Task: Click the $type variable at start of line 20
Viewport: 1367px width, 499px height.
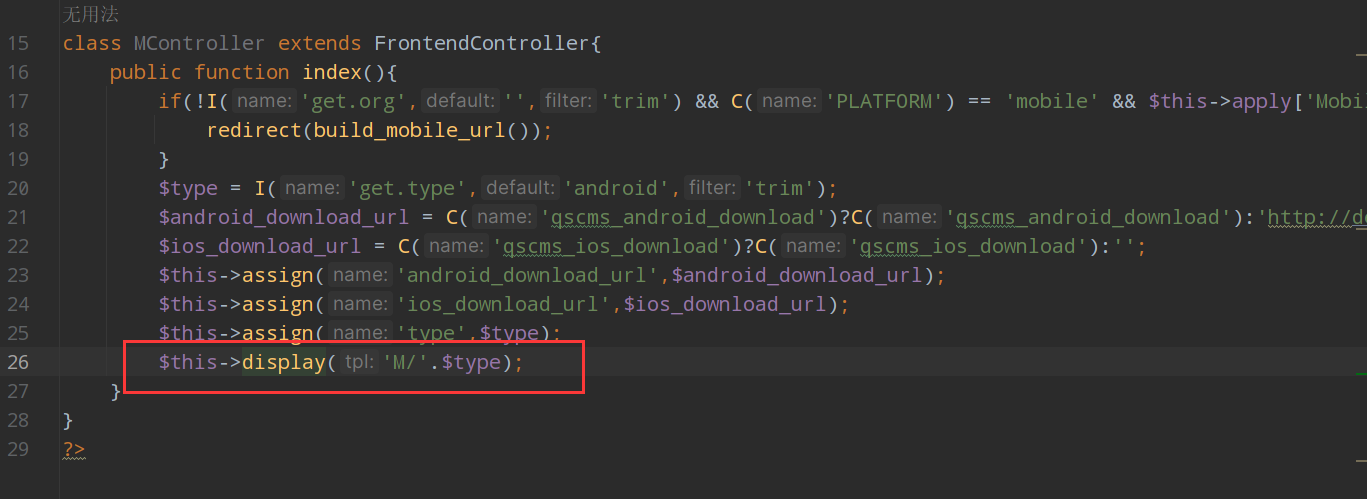Action: pos(188,188)
